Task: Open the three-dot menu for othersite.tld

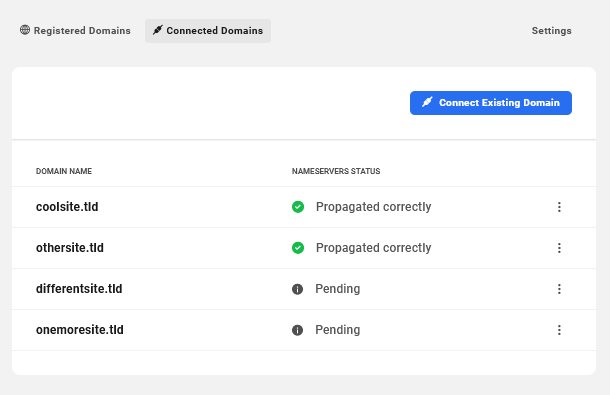Action: 559,248
